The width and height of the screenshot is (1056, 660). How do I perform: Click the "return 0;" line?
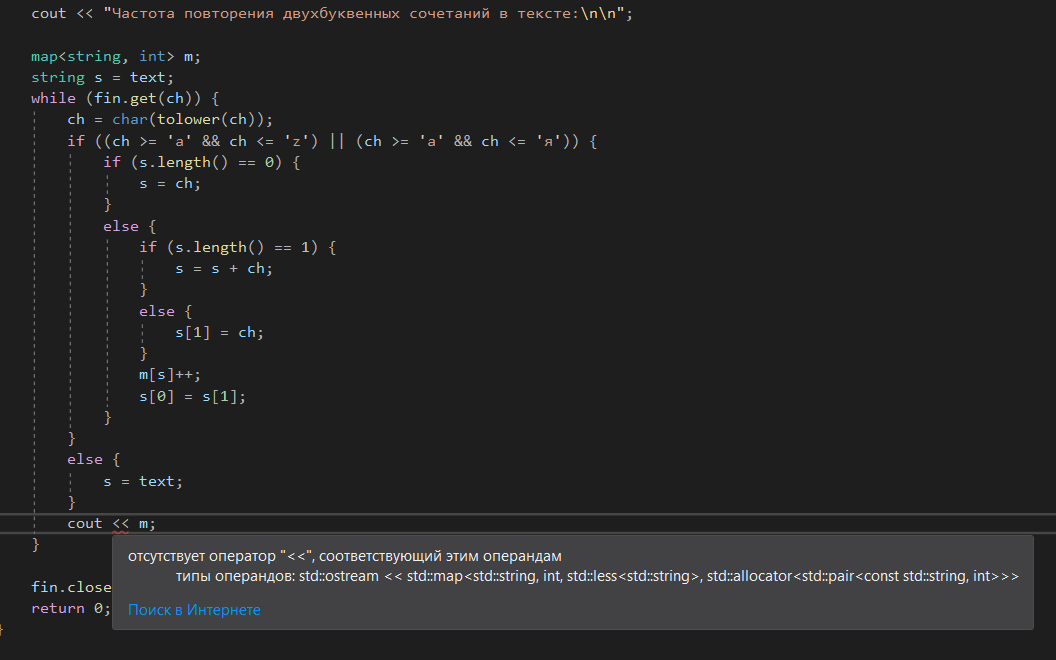coord(71,608)
